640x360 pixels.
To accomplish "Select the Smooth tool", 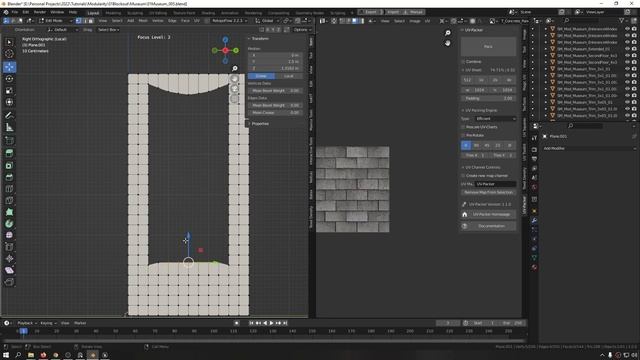I will pyautogui.click(x=9, y=235).
